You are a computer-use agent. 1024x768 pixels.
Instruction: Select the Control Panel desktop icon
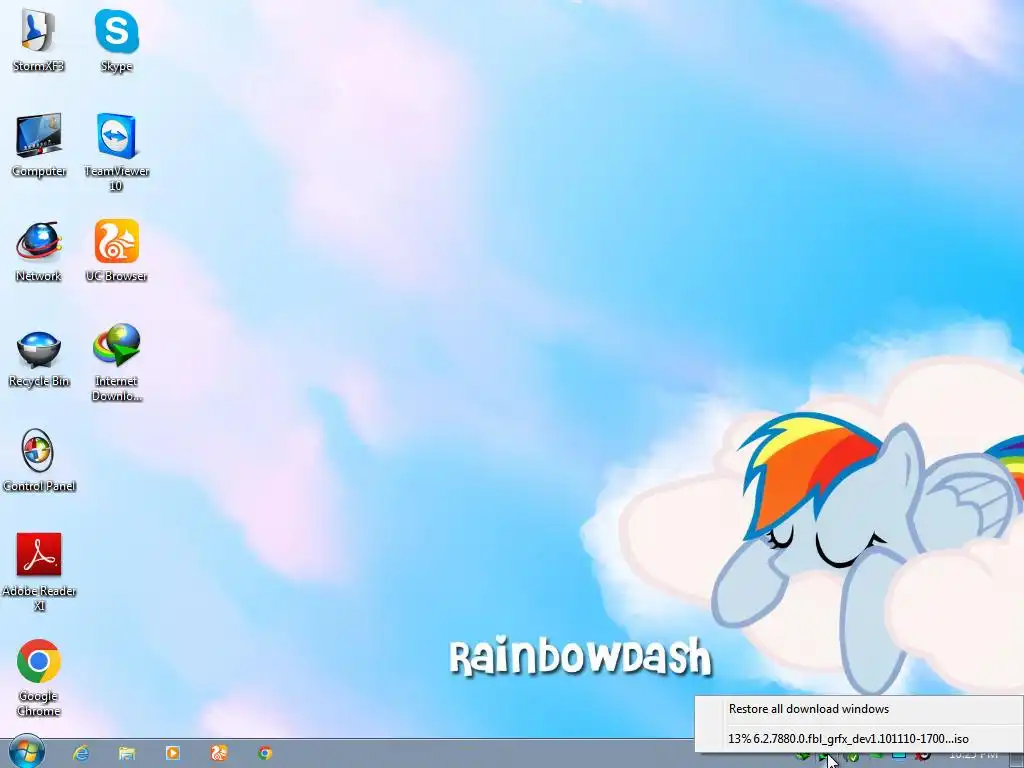pos(39,460)
